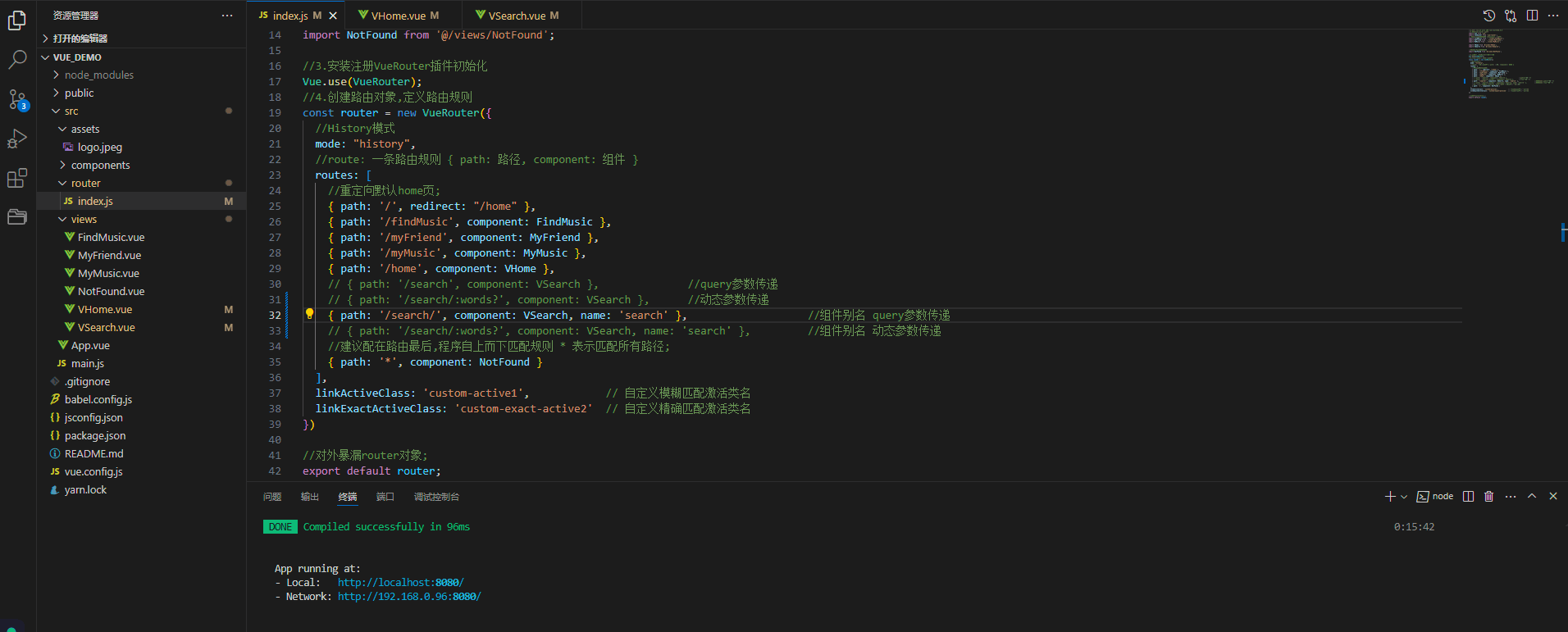
Task: Open jsconfig.json file
Action: point(142,418)
